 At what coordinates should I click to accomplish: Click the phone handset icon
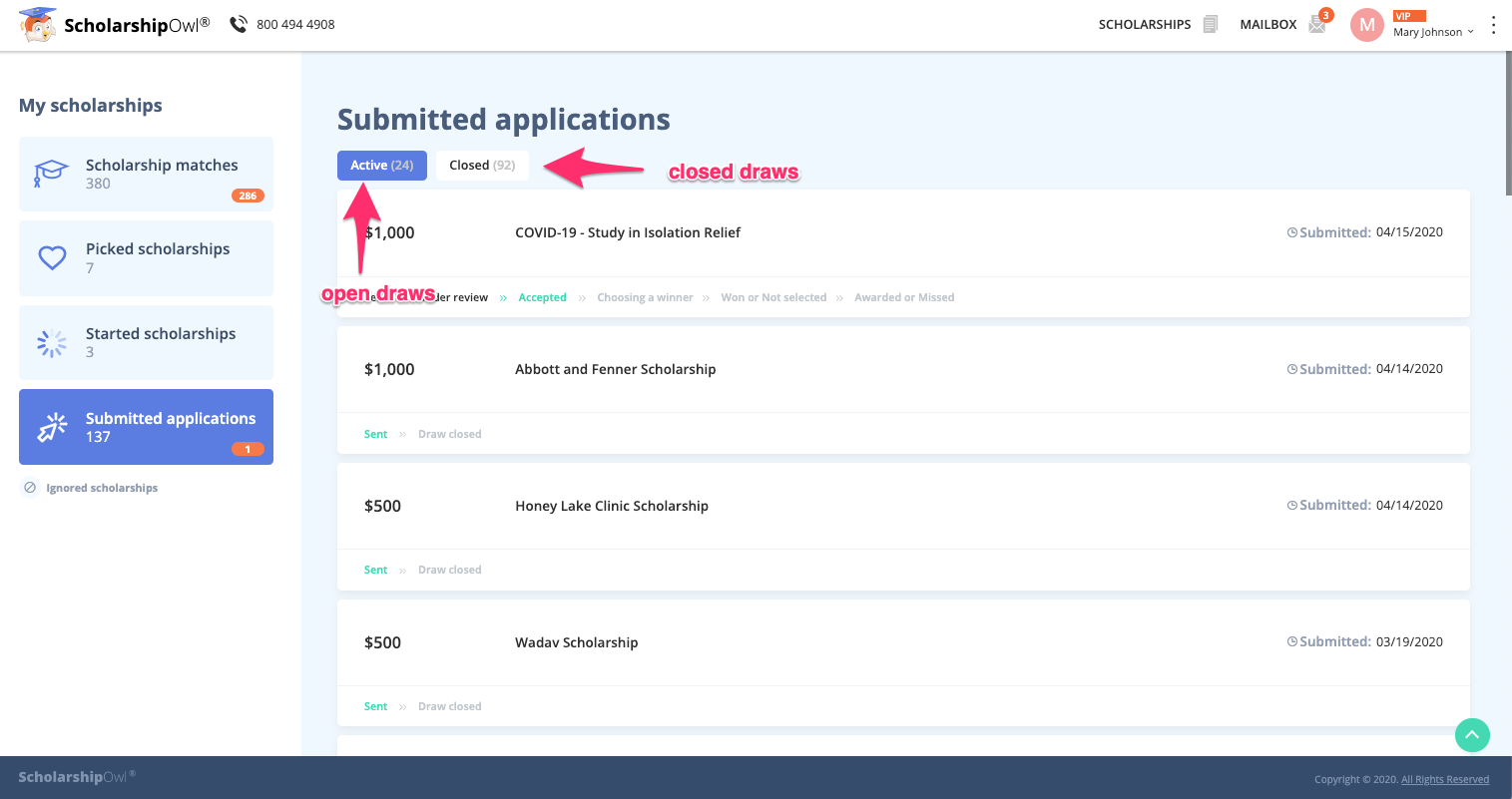(x=239, y=24)
